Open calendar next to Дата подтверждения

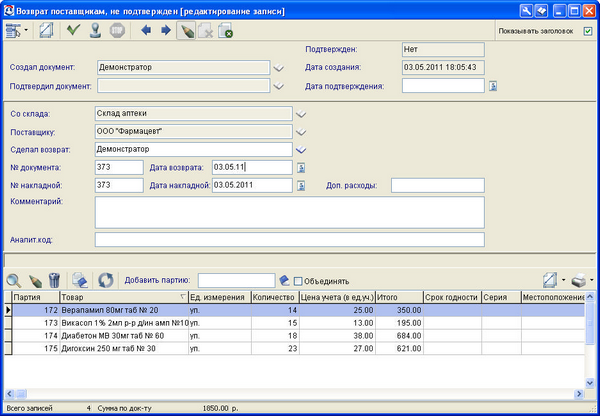click(x=493, y=86)
